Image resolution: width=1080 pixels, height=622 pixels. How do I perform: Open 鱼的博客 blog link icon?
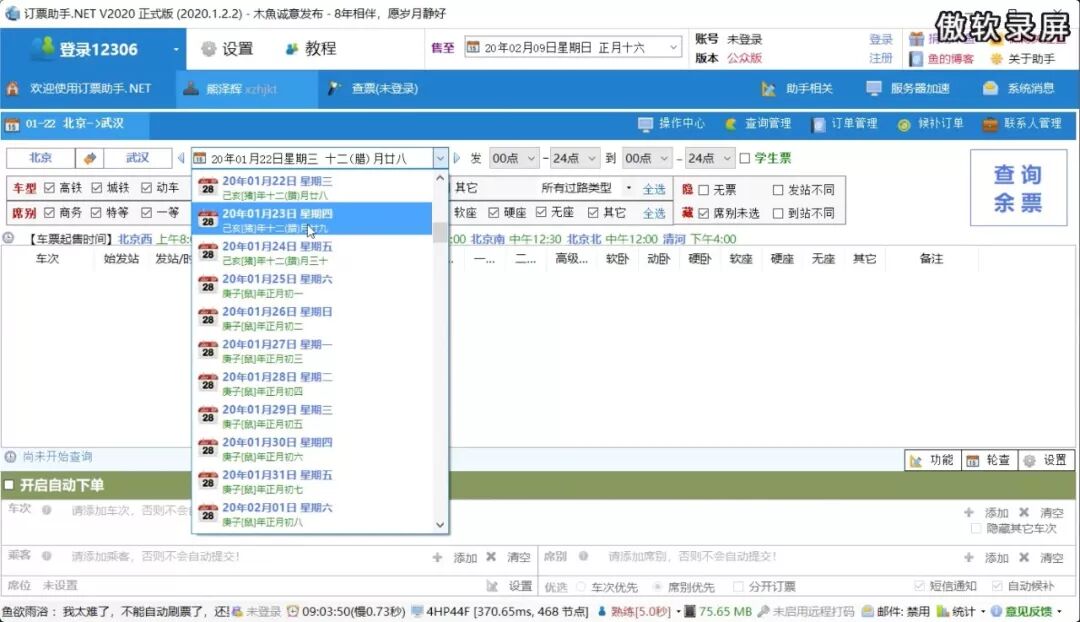click(x=915, y=59)
